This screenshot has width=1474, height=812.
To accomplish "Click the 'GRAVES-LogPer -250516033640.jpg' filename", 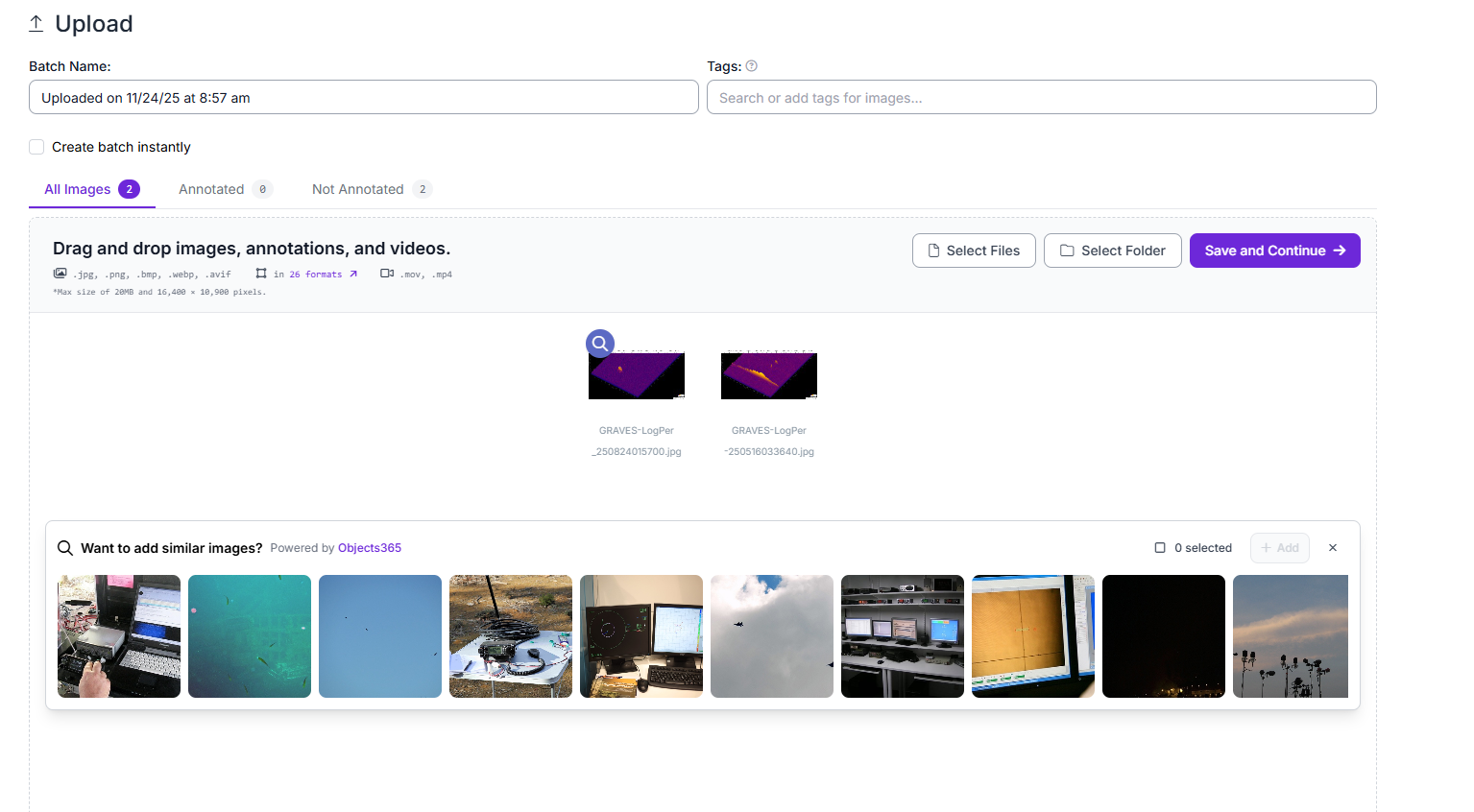I will pos(769,441).
